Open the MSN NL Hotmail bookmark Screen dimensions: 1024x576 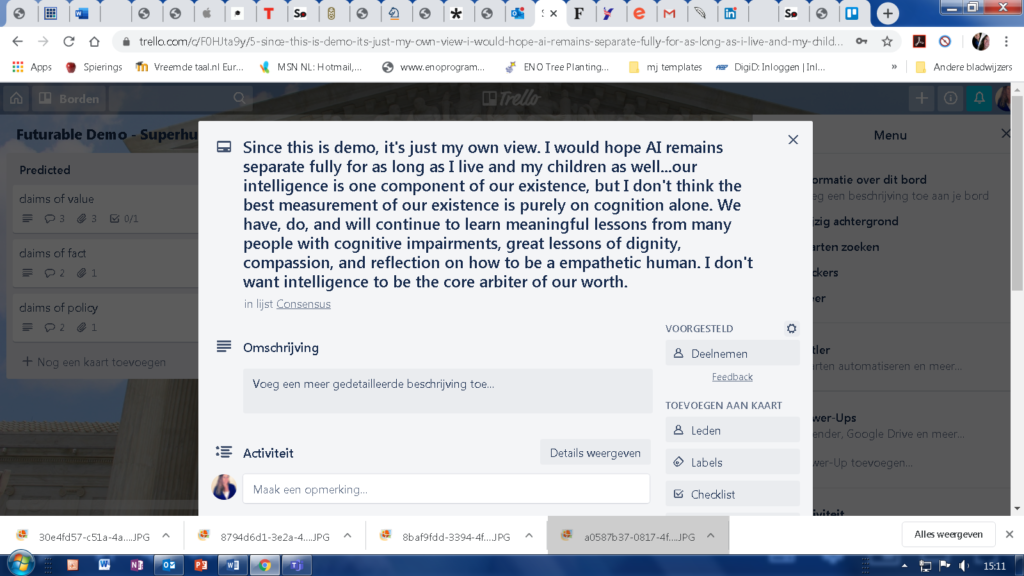[310, 67]
